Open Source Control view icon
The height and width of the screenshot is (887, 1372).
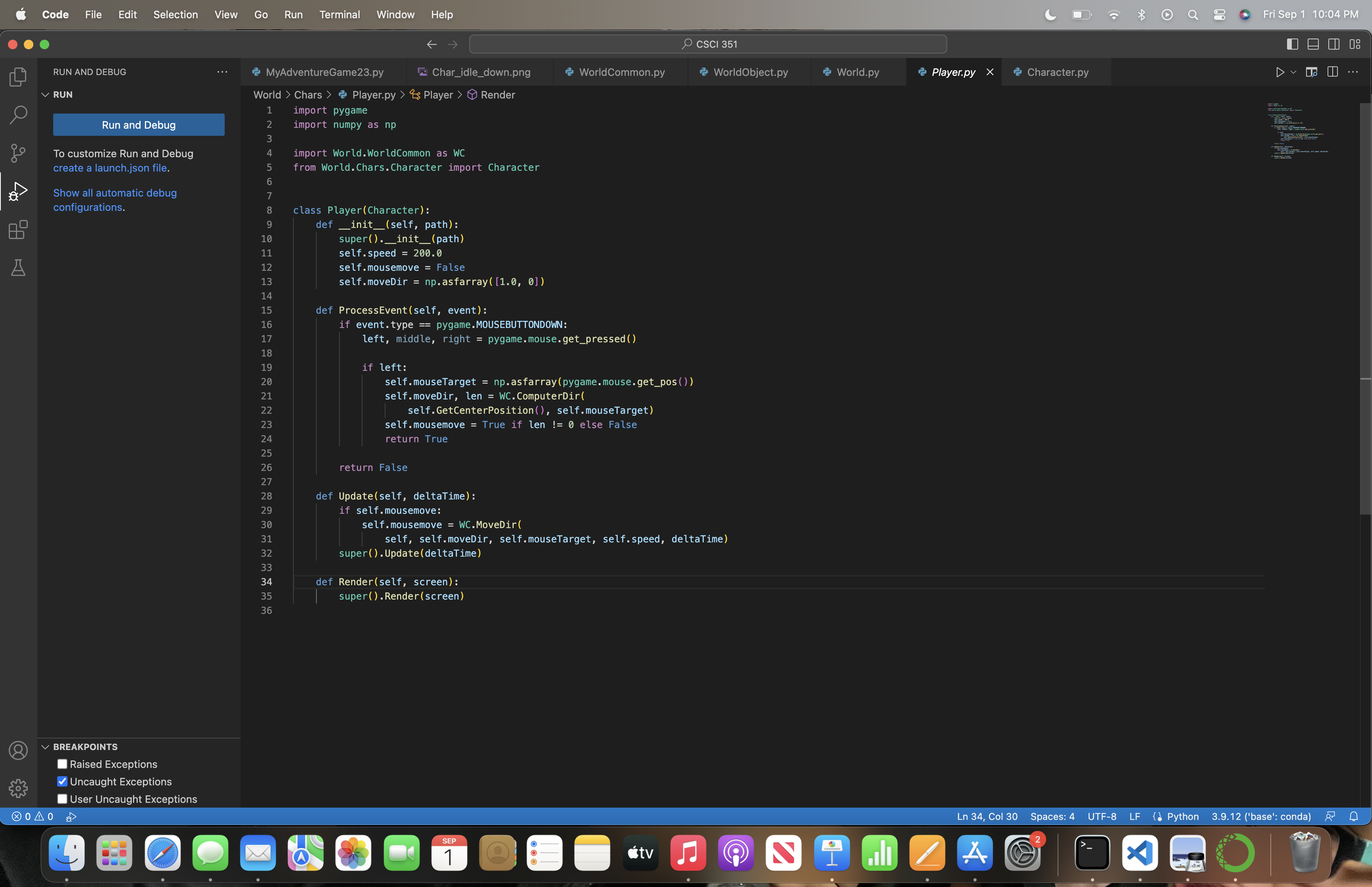(x=18, y=152)
